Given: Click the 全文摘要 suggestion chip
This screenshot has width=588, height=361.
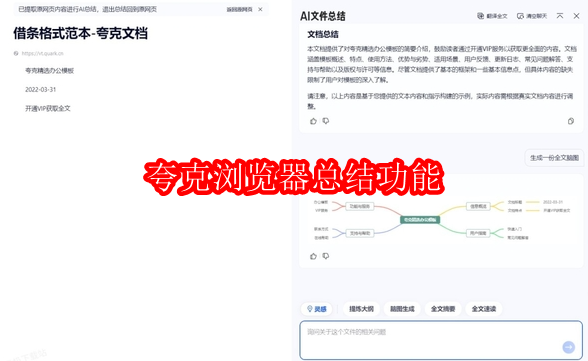Looking at the screenshot, I should point(443,309).
